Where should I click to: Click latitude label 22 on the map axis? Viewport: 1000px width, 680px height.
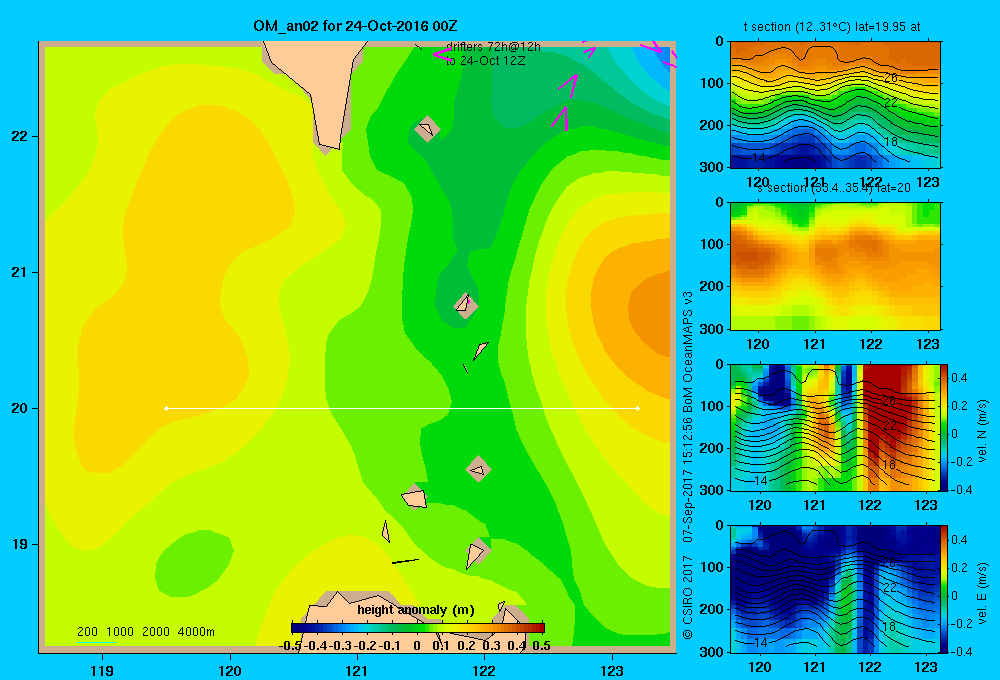tap(20, 137)
